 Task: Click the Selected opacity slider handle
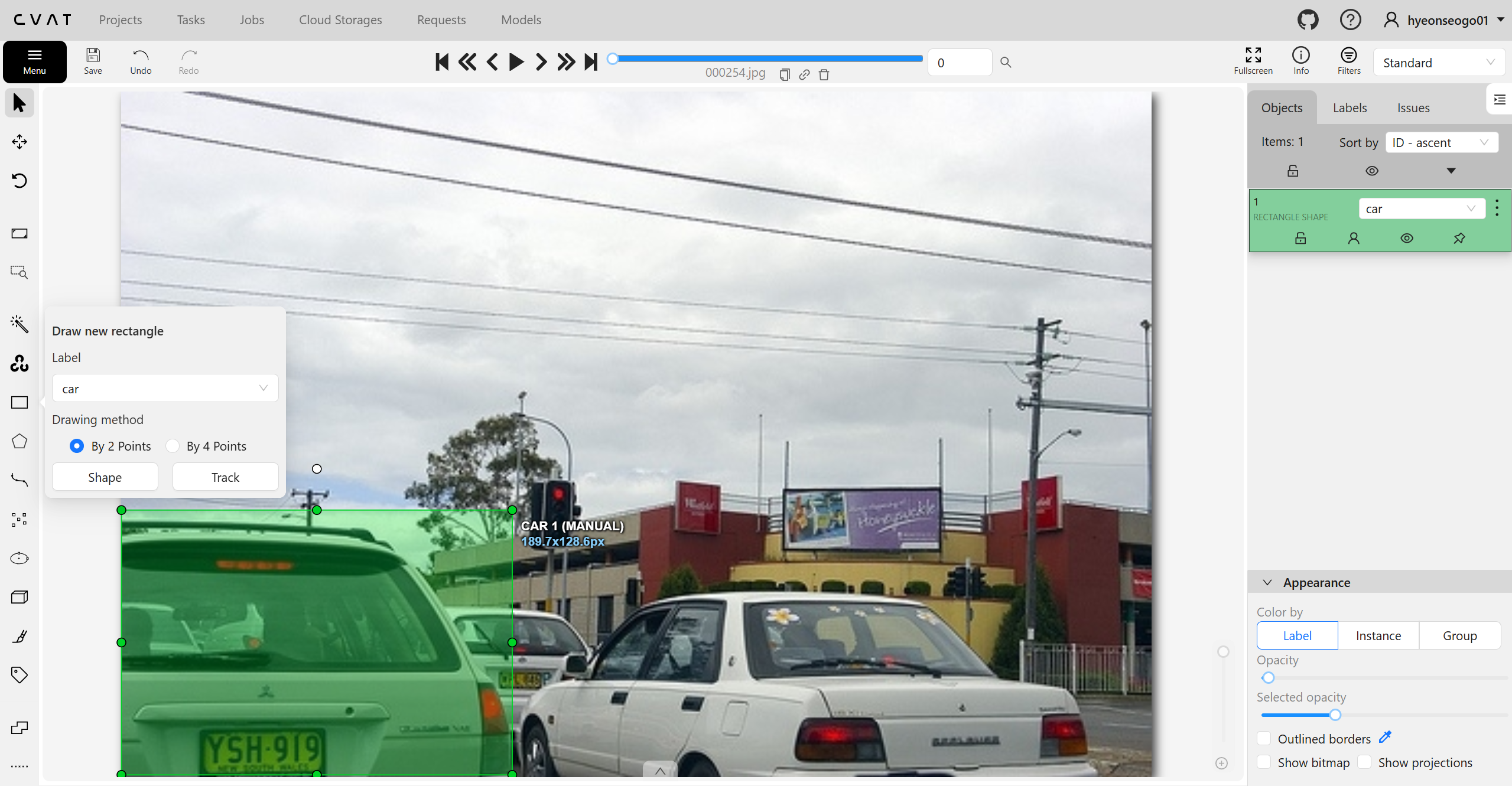pos(1335,715)
